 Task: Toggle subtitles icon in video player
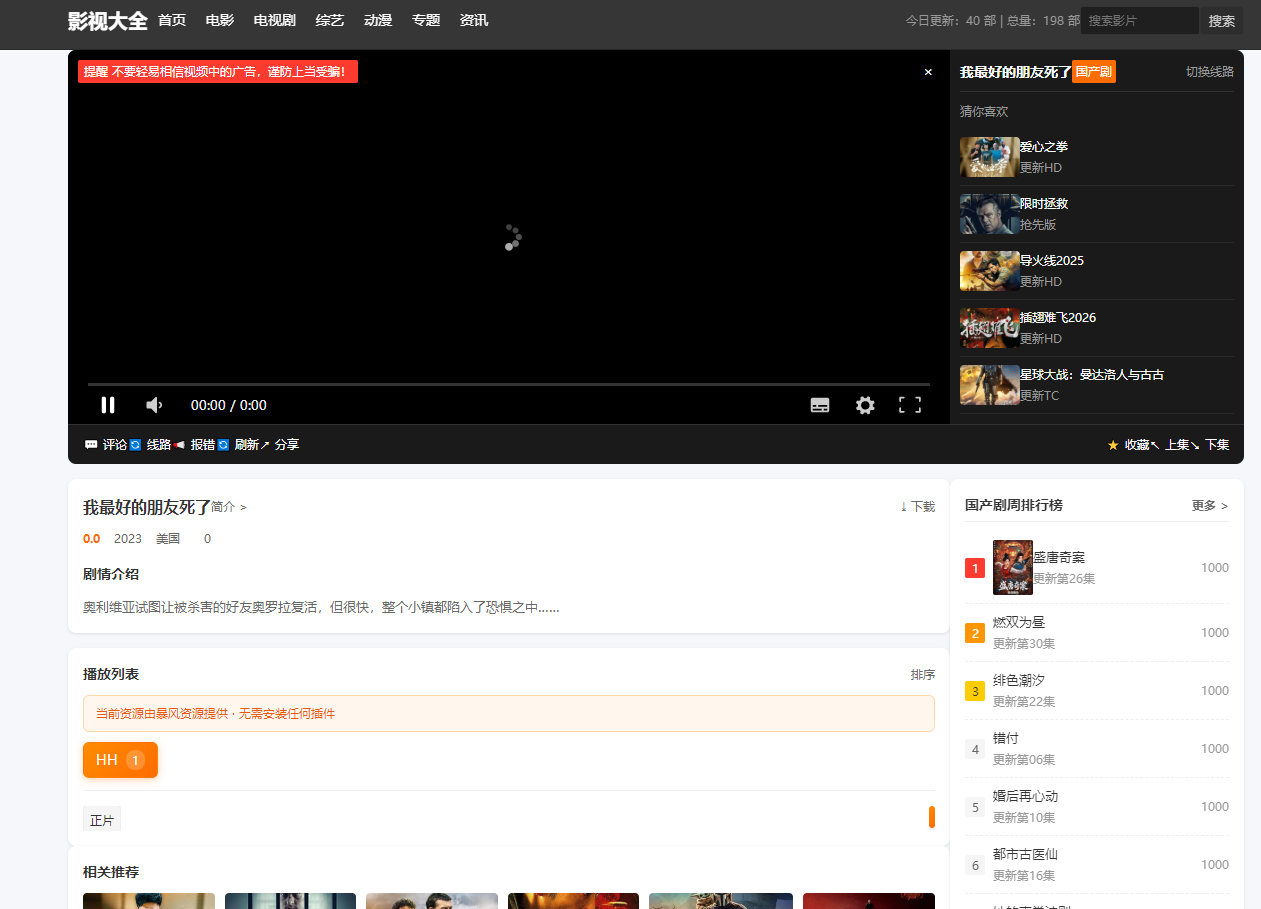(x=820, y=405)
